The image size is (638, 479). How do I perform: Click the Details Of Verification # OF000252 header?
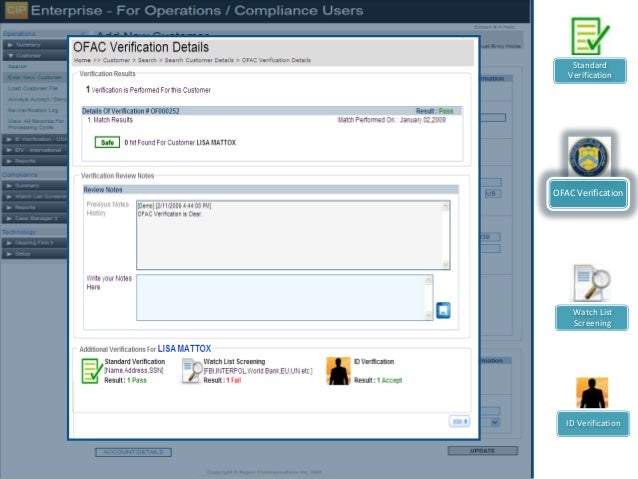[x=131, y=111]
